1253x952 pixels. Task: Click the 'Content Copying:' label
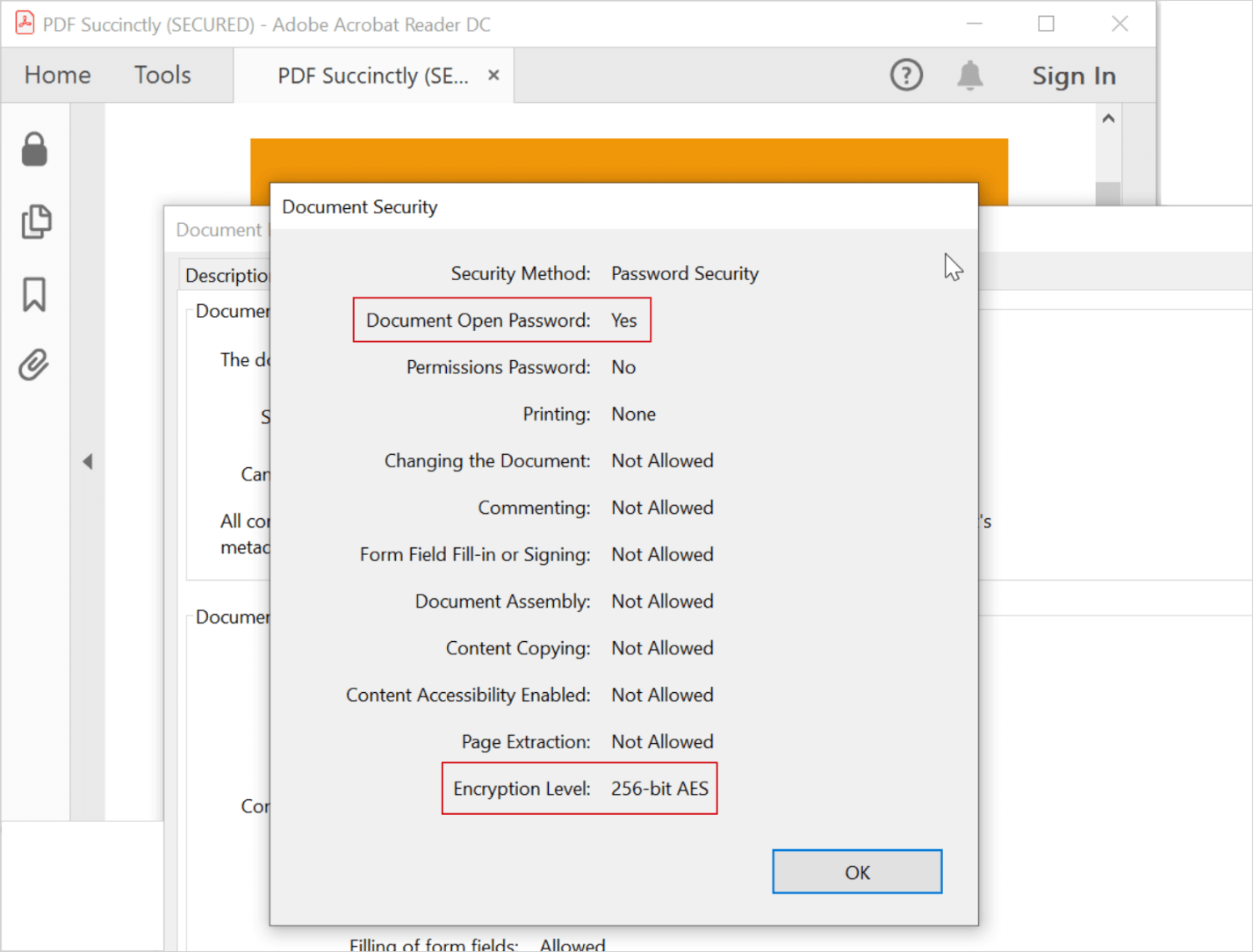click(518, 648)
